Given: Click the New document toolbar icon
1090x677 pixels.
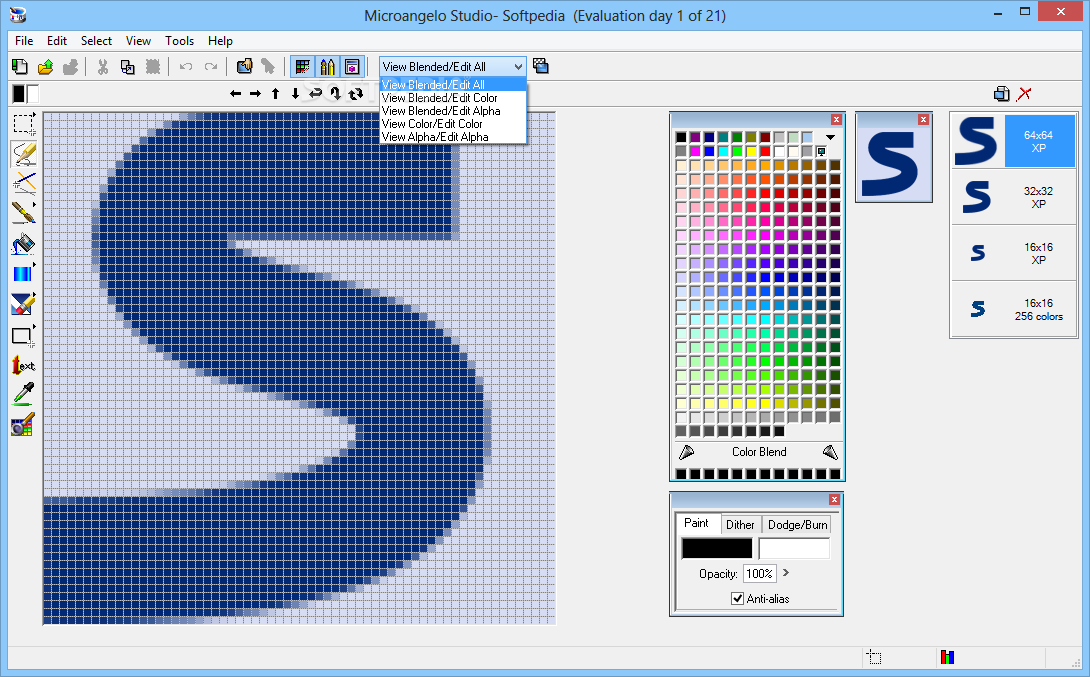Looking at the screenshot, I should [x=20, y=67].
